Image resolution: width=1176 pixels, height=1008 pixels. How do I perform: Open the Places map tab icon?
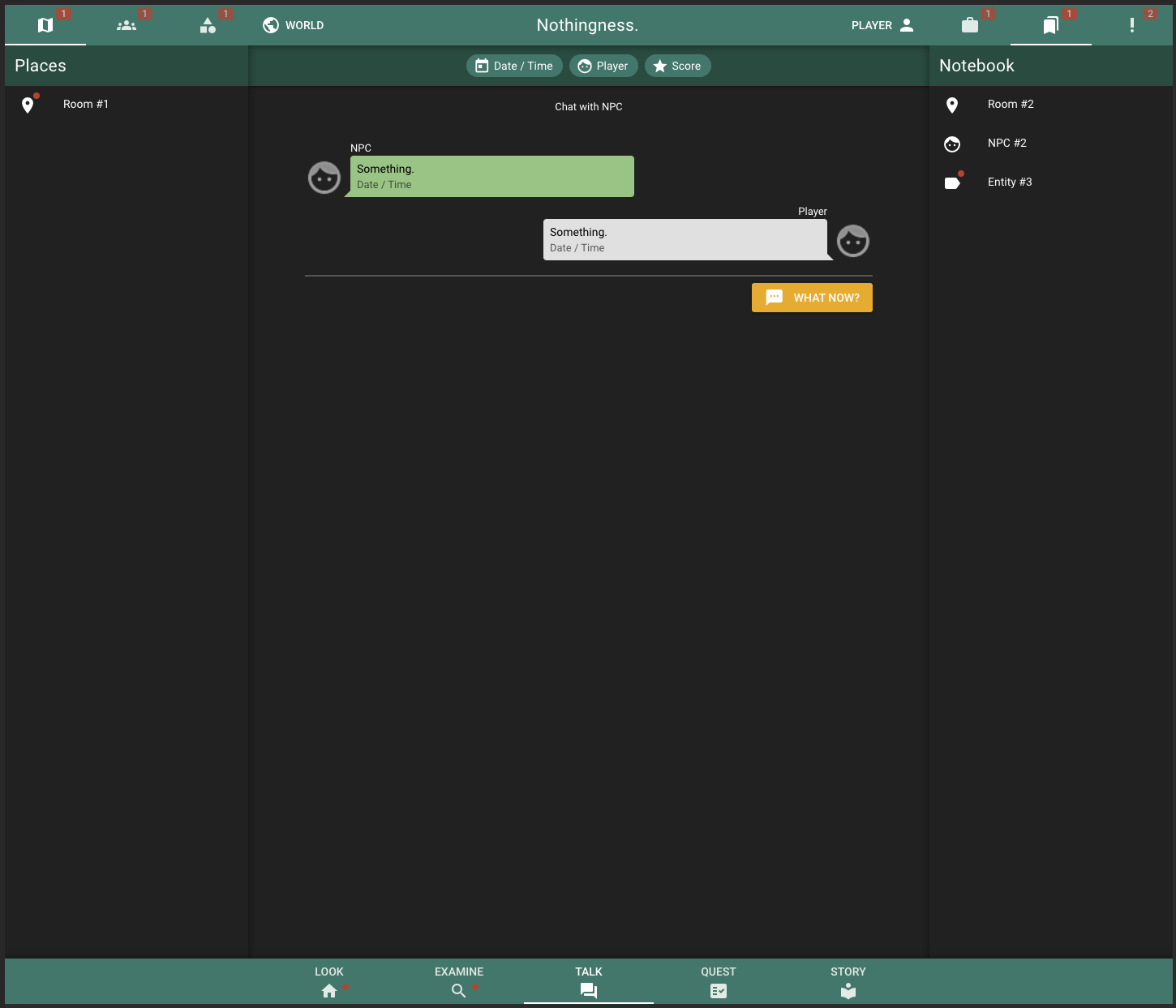[x=45, y=25]
